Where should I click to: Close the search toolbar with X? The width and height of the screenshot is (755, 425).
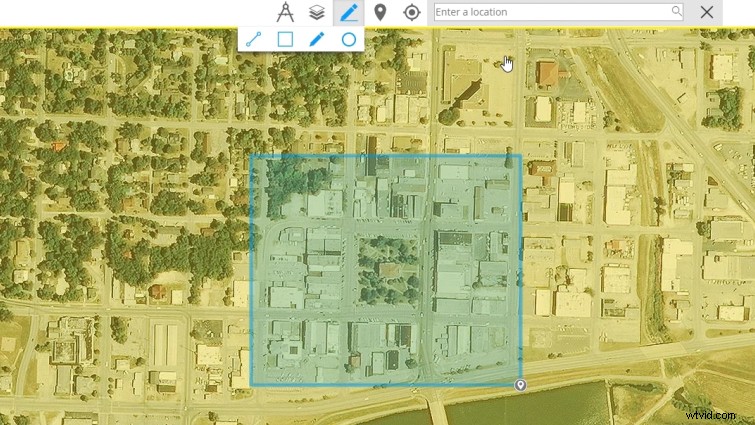point(707,12)
